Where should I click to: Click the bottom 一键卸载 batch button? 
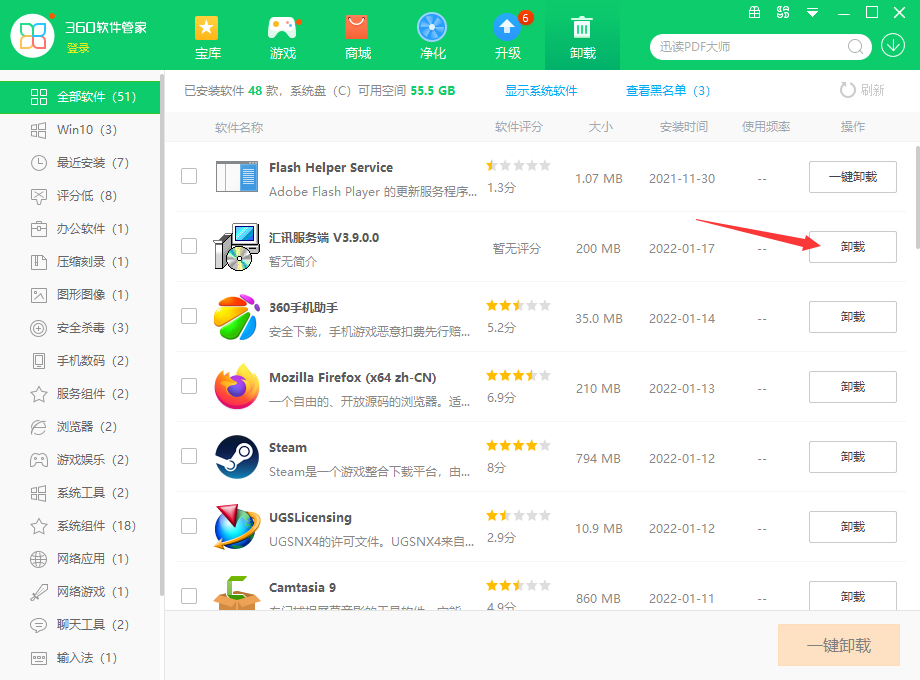[838, 645]
